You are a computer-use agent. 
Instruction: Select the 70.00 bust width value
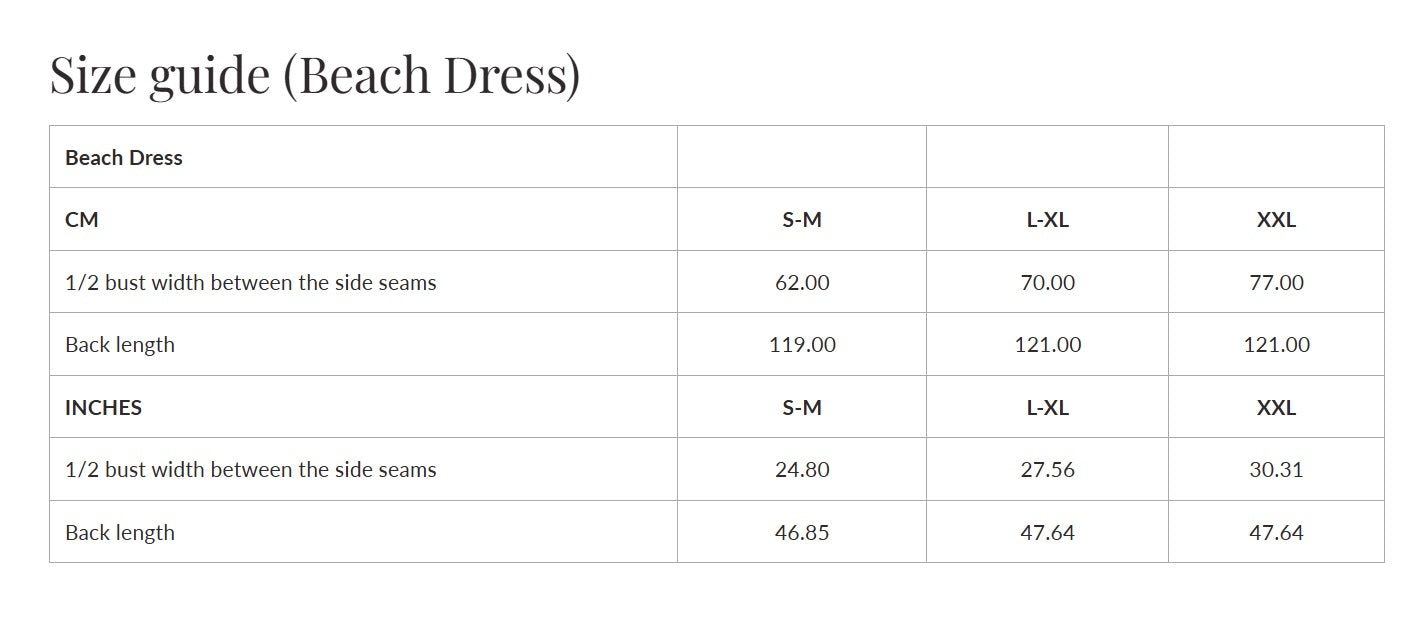tap(1047, 282)
